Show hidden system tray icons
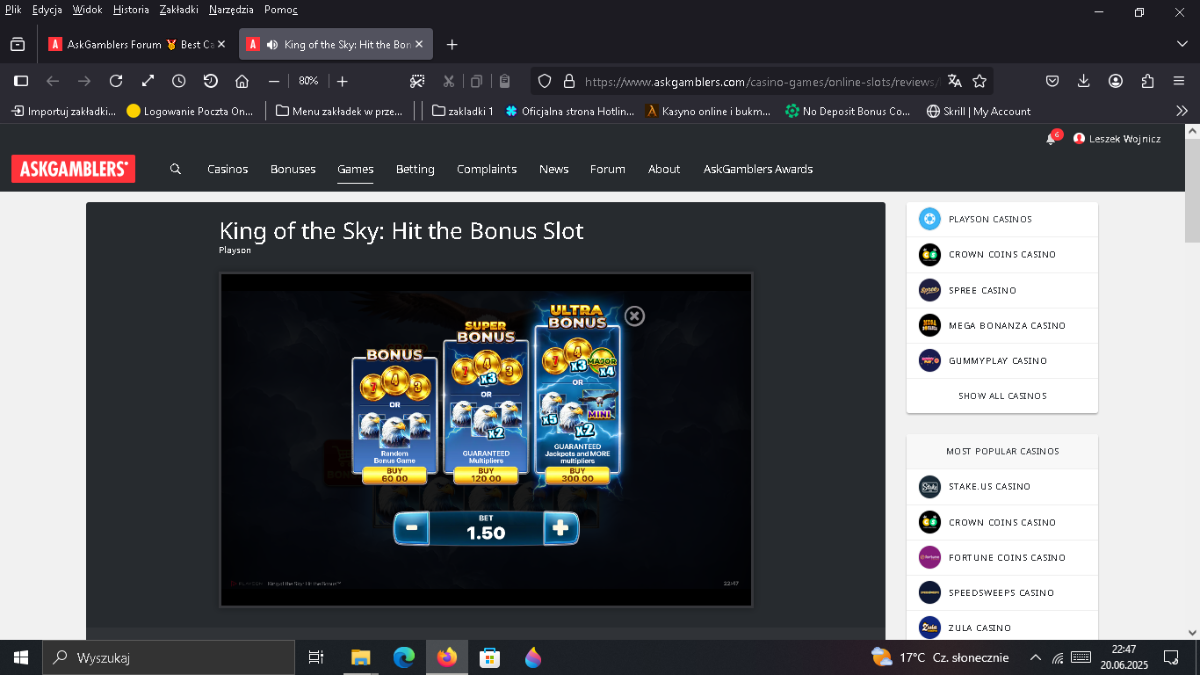This screenshot has width=1200, height=675. [1035, 658]
